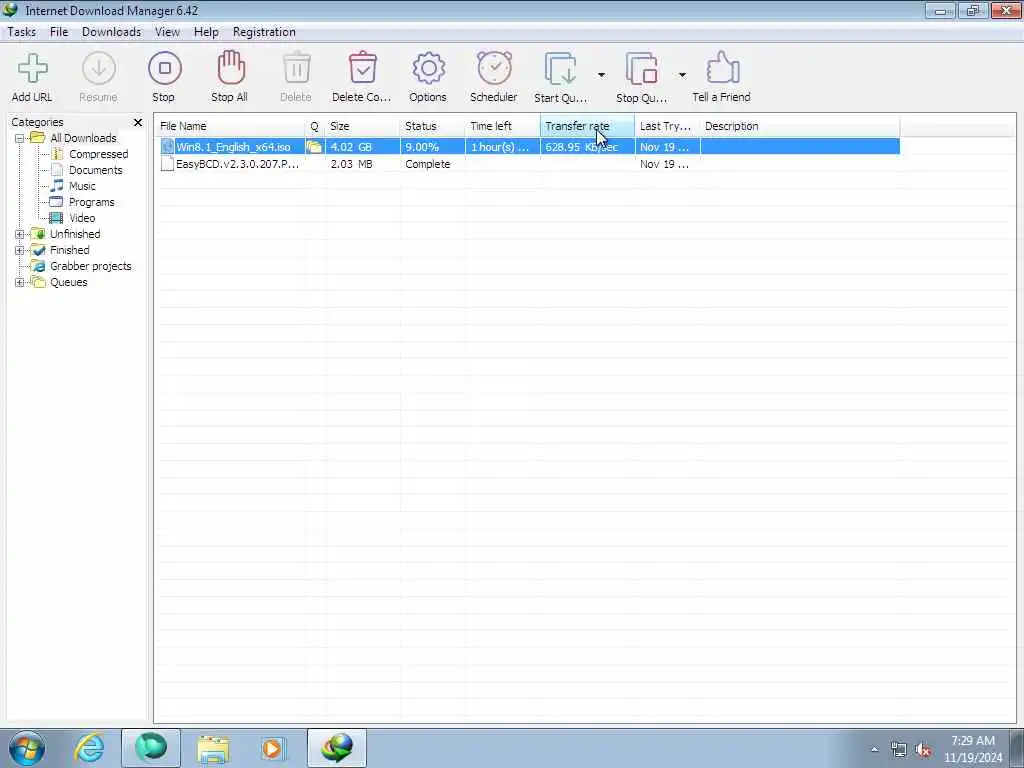This screenshot has height=768, width=1024.
Task: Click the IDM taskbar icon
Action: [x=336, y=748]
